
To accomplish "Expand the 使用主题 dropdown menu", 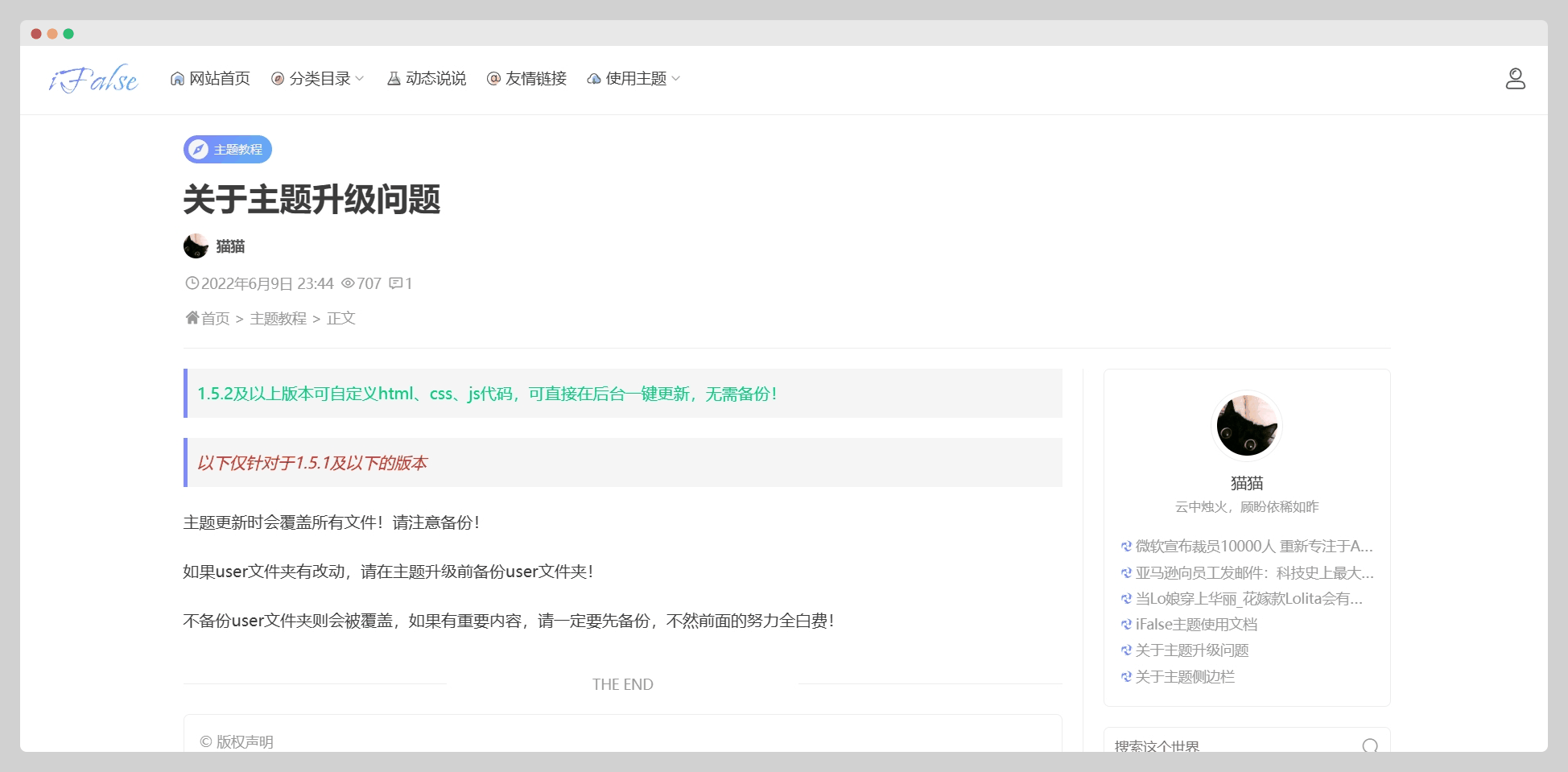I will pos(634,79).
